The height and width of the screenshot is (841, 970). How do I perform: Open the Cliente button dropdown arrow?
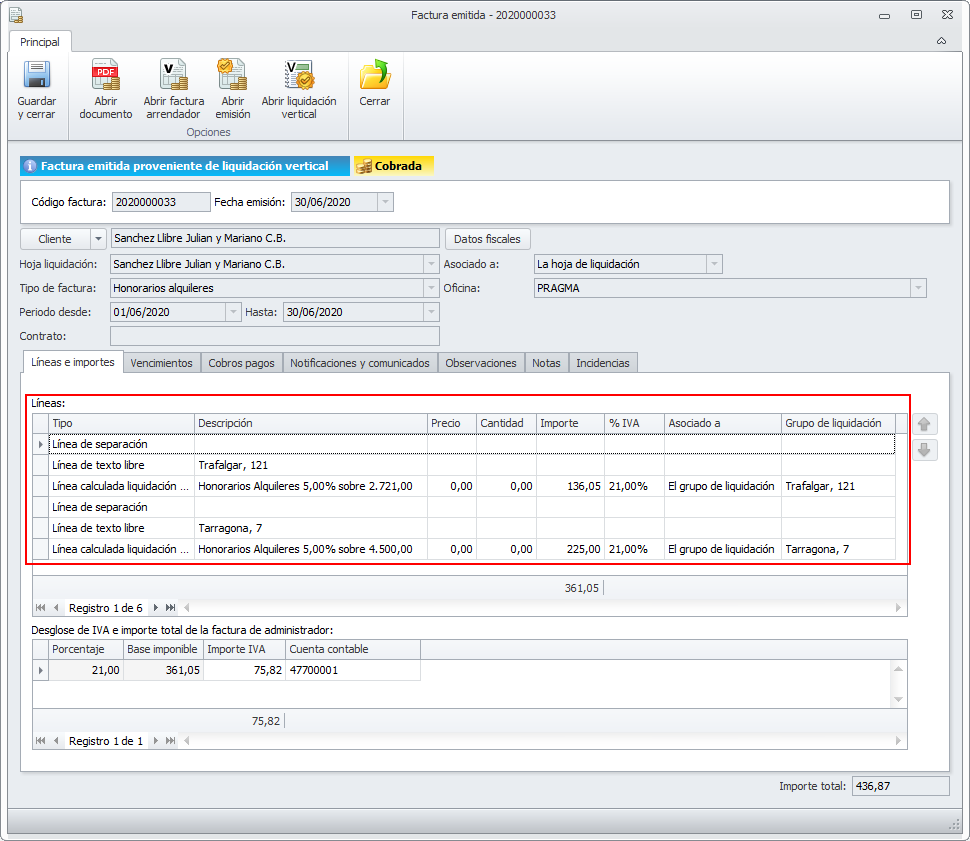pos(98,239)
